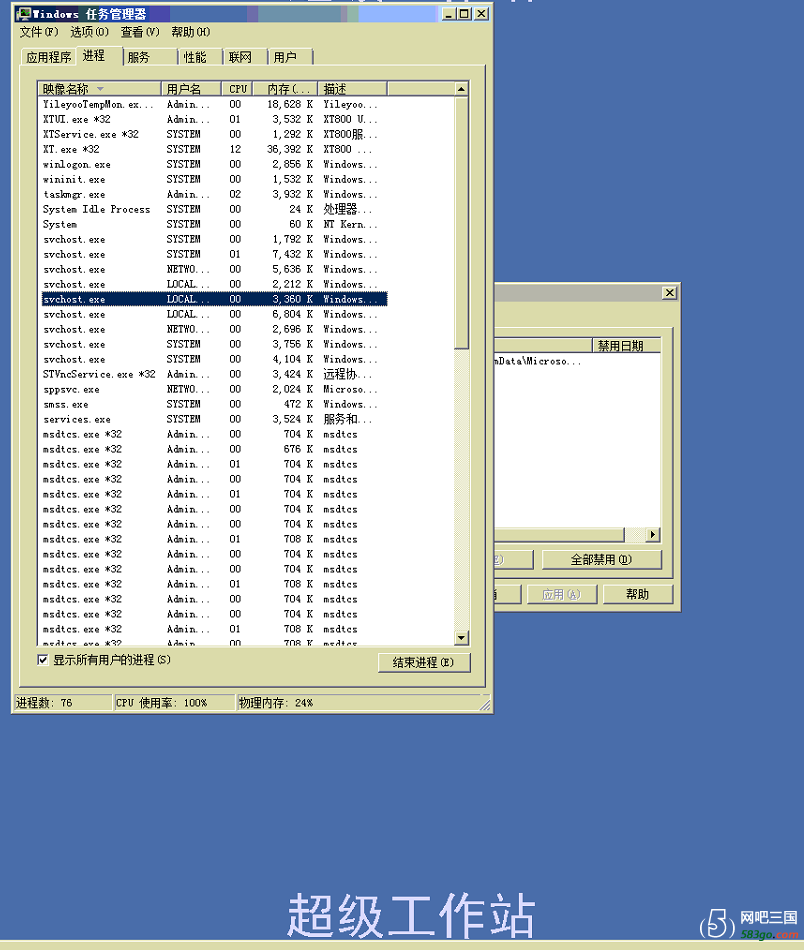Select the sppsvc.exe process
The width and height of the screenshot is (804, 950).
(214, 389)
